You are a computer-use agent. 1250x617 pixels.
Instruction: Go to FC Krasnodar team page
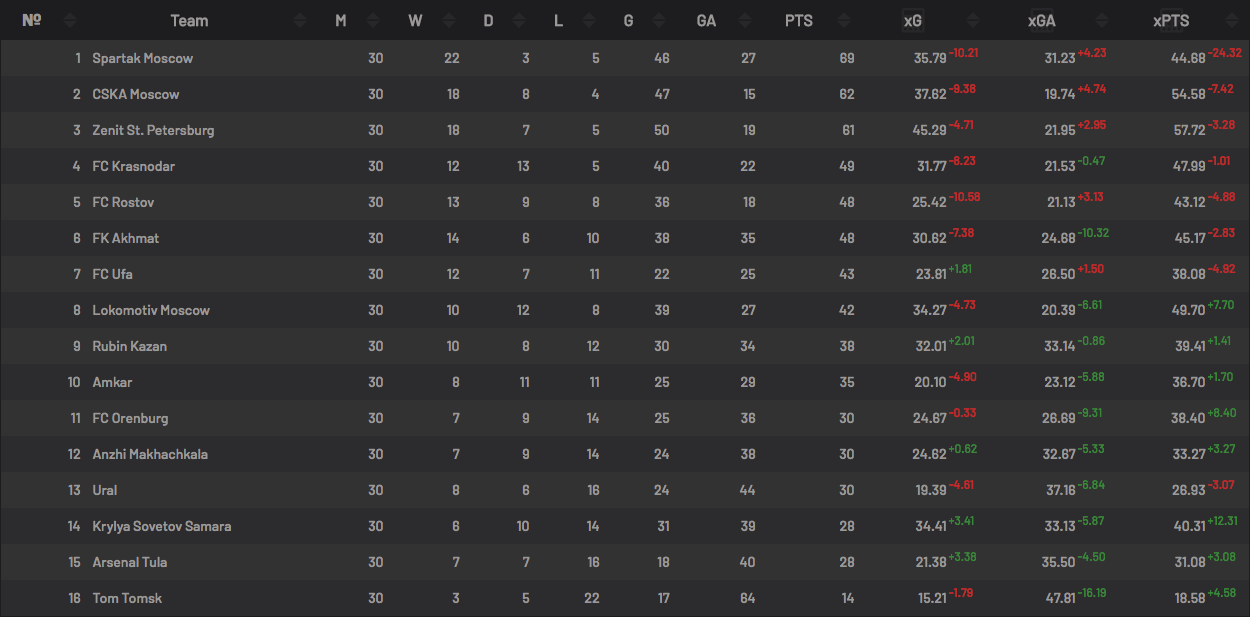click(x=133, y=166)
